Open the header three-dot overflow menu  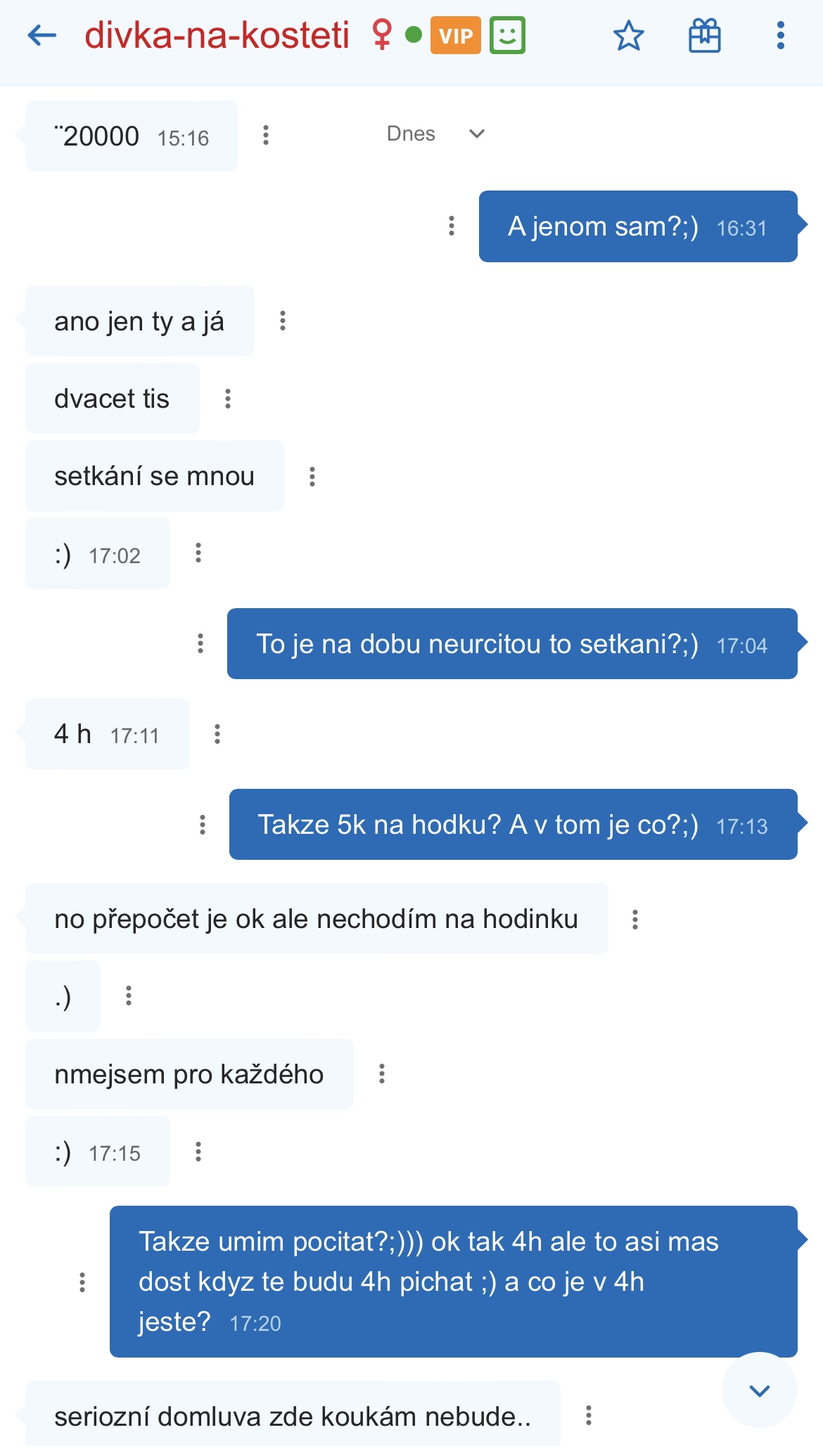click(780, 36)
